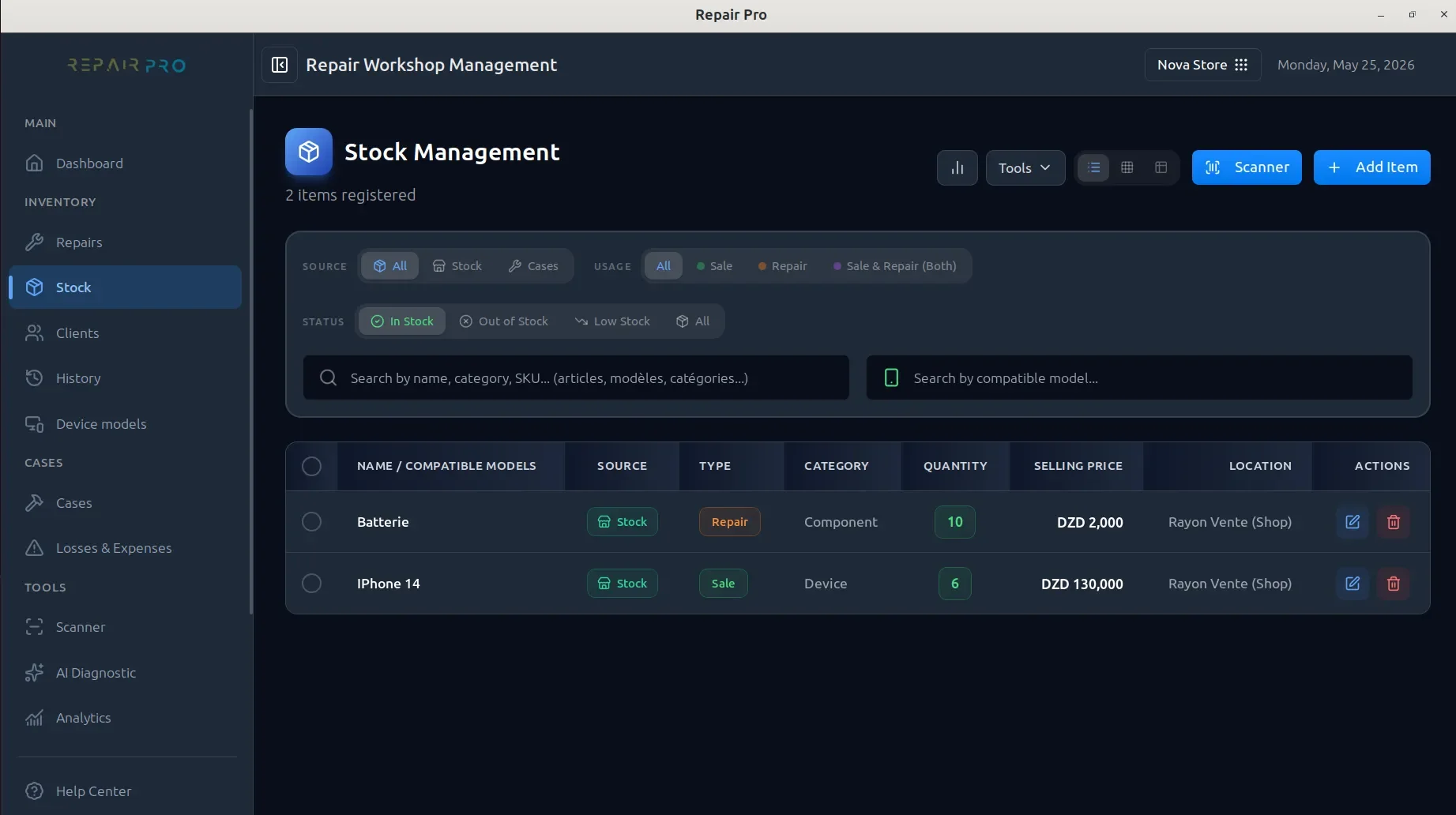Open Losses & Expenses
This screenshot has height=815, width=1456.
click(x=125, y=548)
